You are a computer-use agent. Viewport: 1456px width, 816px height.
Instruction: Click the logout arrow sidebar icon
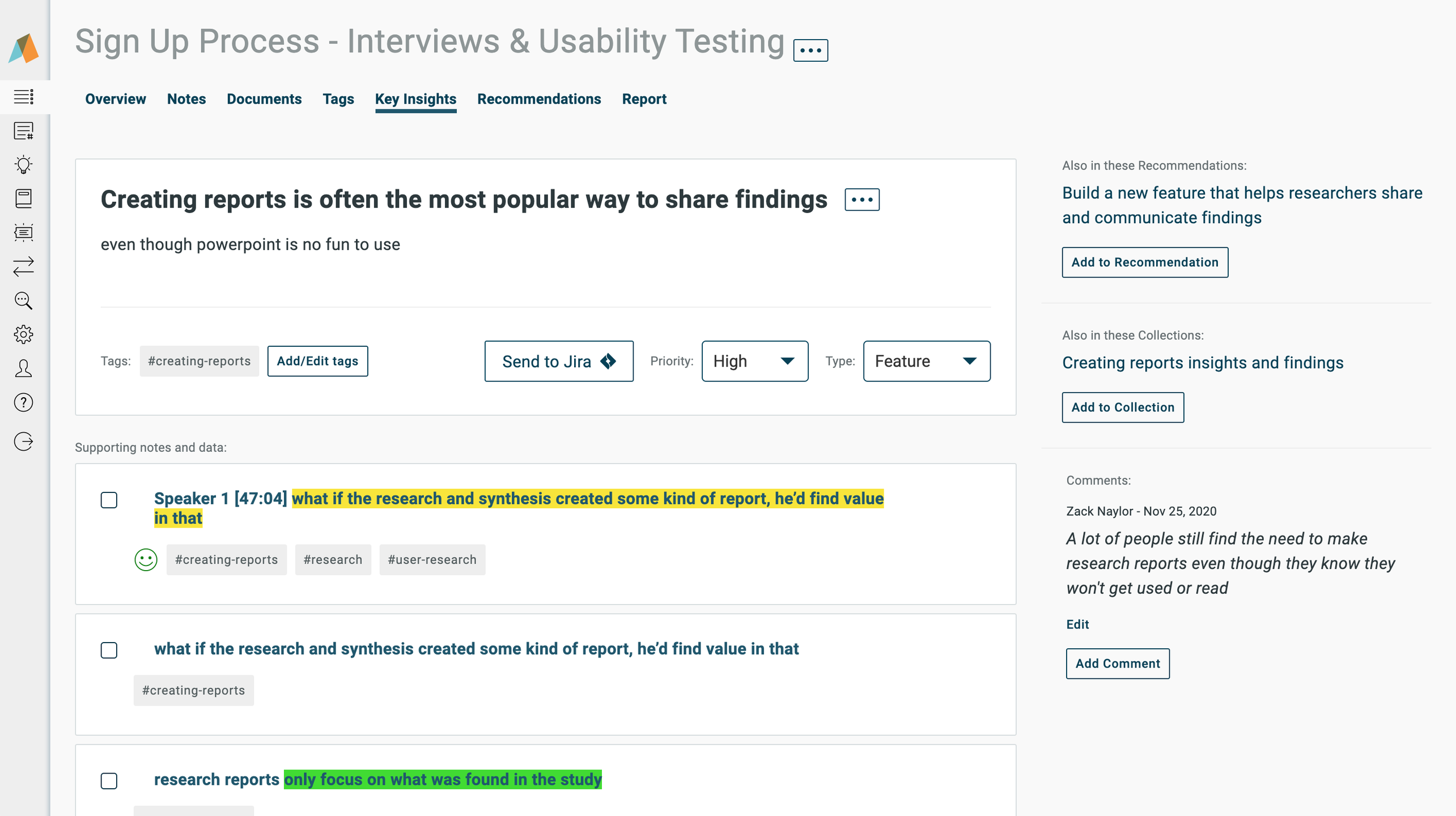[23, 441]
